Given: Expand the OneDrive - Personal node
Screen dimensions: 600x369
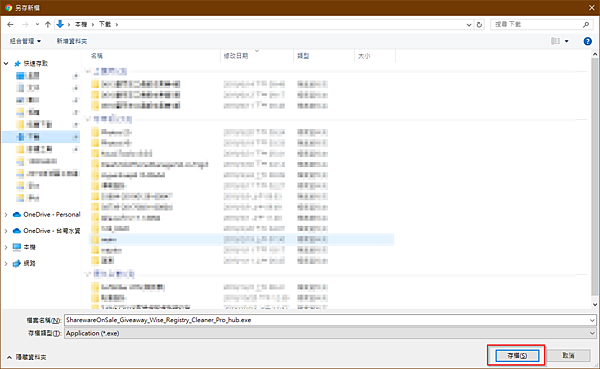Looking at the screenshot, I should coord(6,215).
